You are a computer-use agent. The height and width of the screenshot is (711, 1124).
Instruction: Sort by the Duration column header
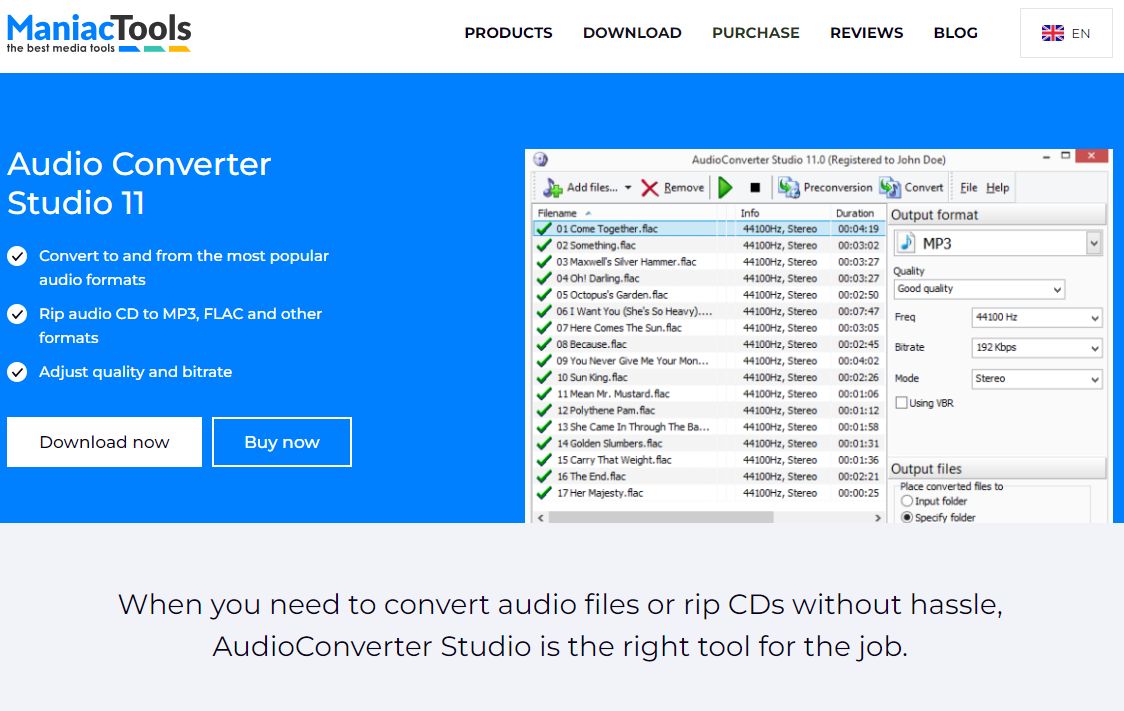coord(854,213)
